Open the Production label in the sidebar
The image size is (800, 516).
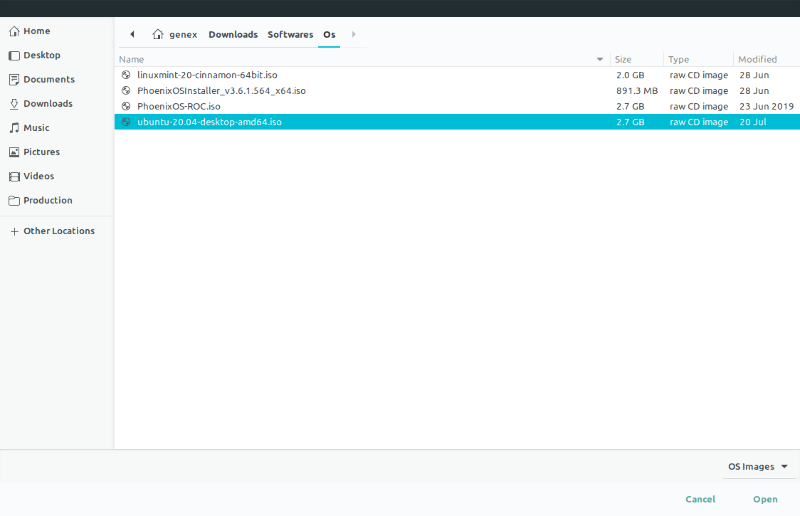pyautogui.click(x=48, y=201)
